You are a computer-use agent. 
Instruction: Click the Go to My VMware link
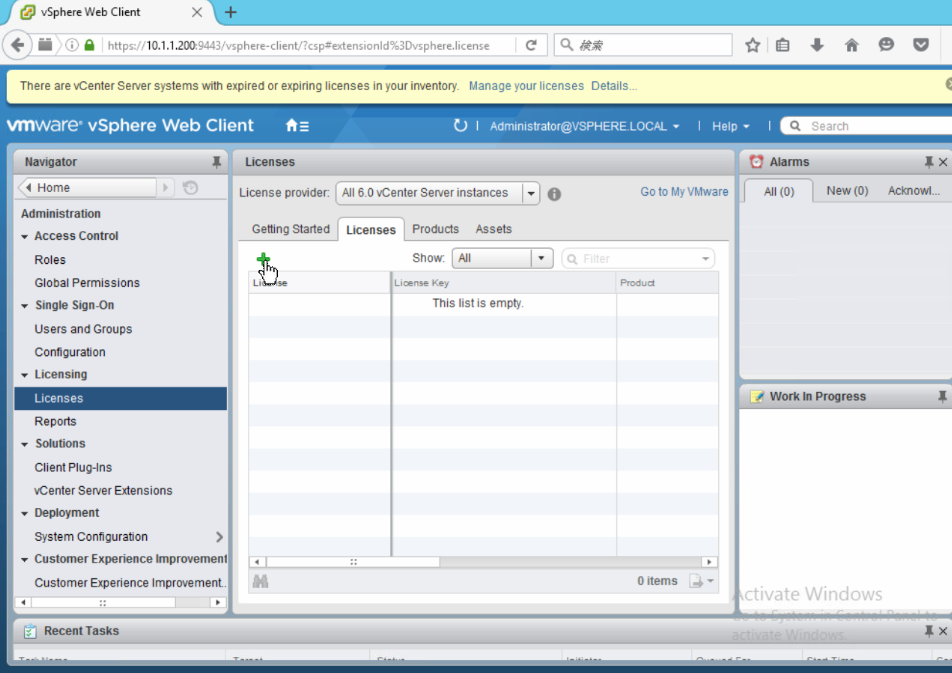click(x=684, y=192)
